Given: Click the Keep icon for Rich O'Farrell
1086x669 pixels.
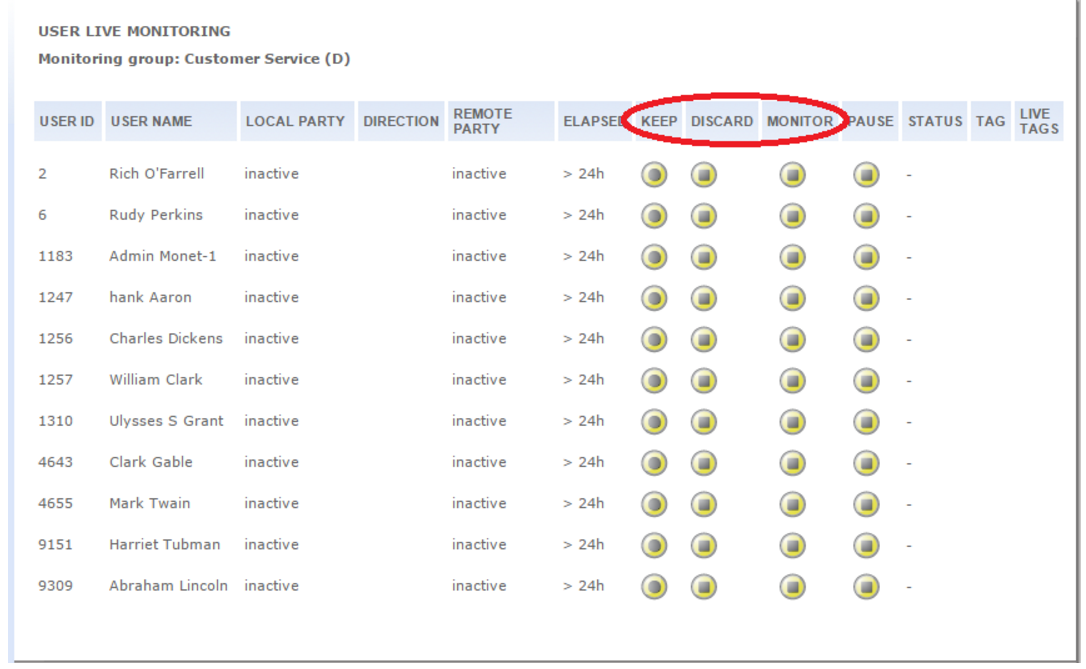Looking at the screenshot, I should point(654,175).
